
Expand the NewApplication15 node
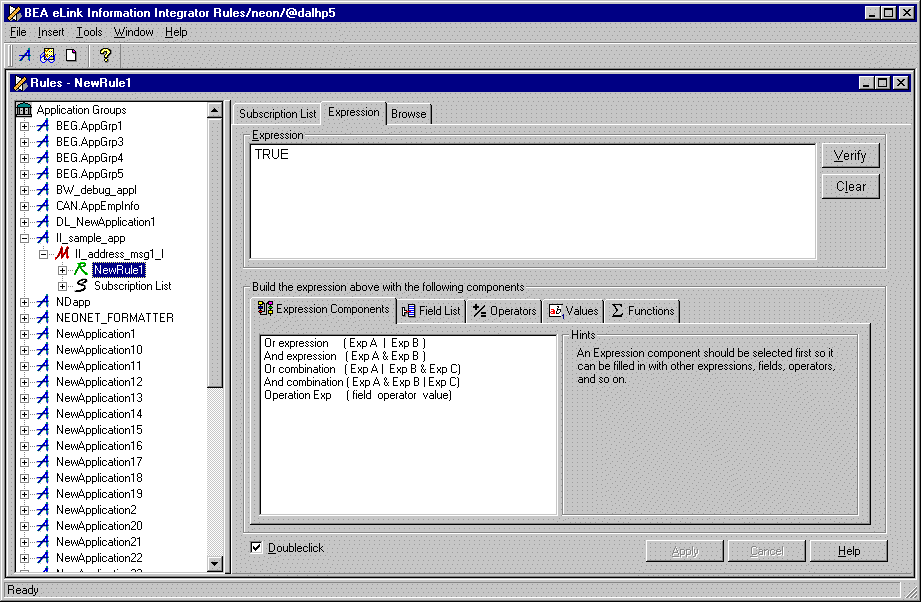24,430
